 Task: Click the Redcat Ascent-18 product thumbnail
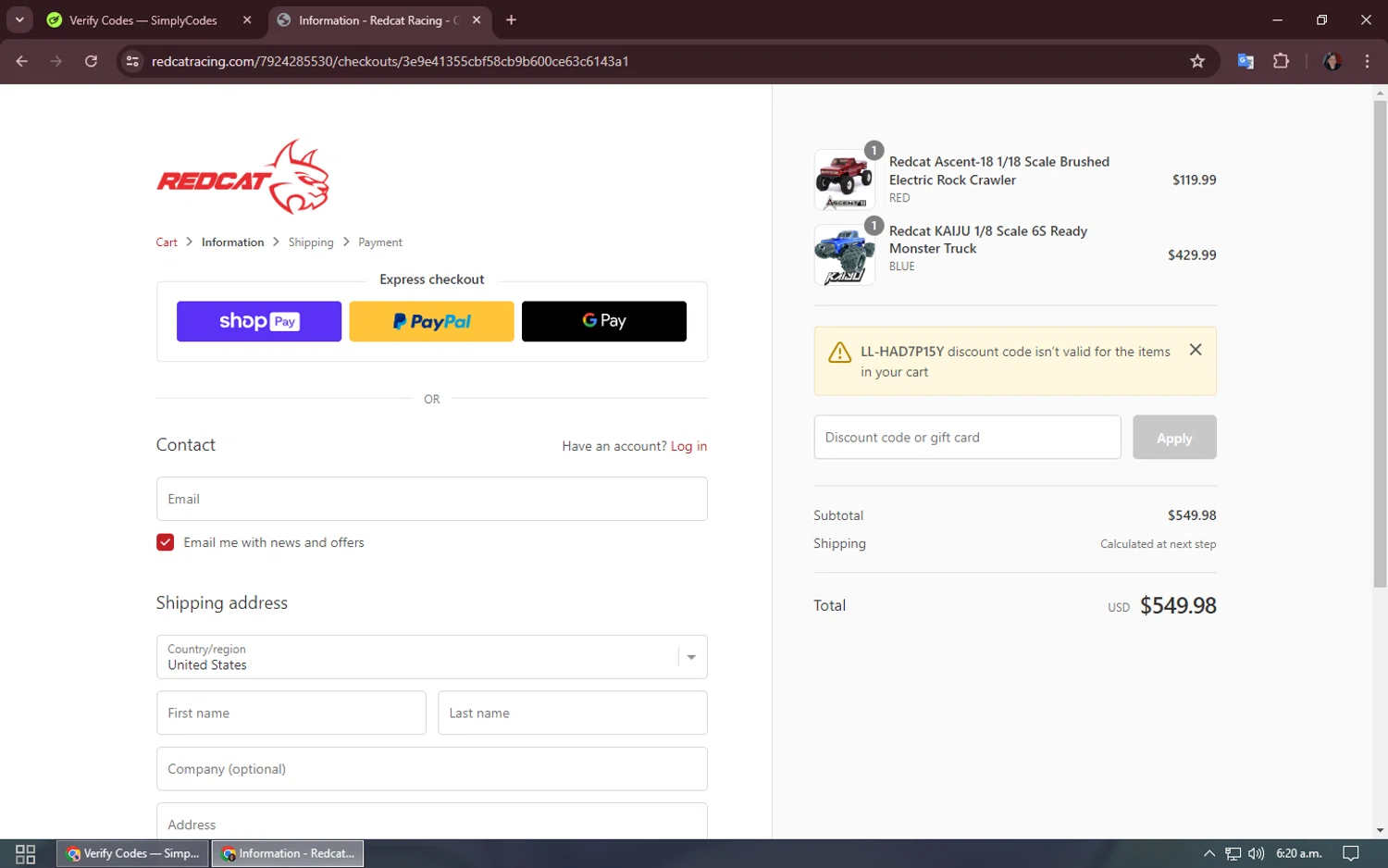point(844,180)
